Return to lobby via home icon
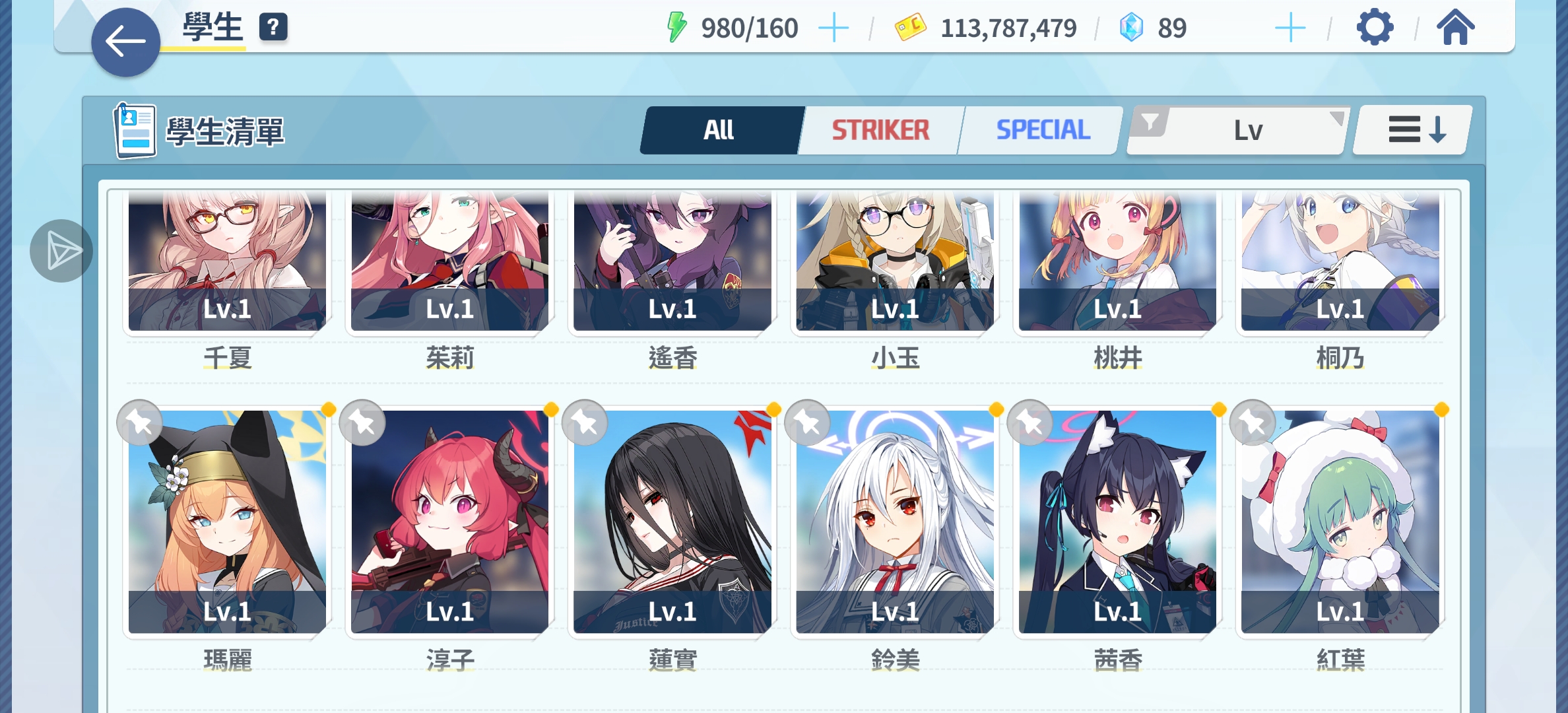Screen dimensions: 1568x713 pos(1455,28)
